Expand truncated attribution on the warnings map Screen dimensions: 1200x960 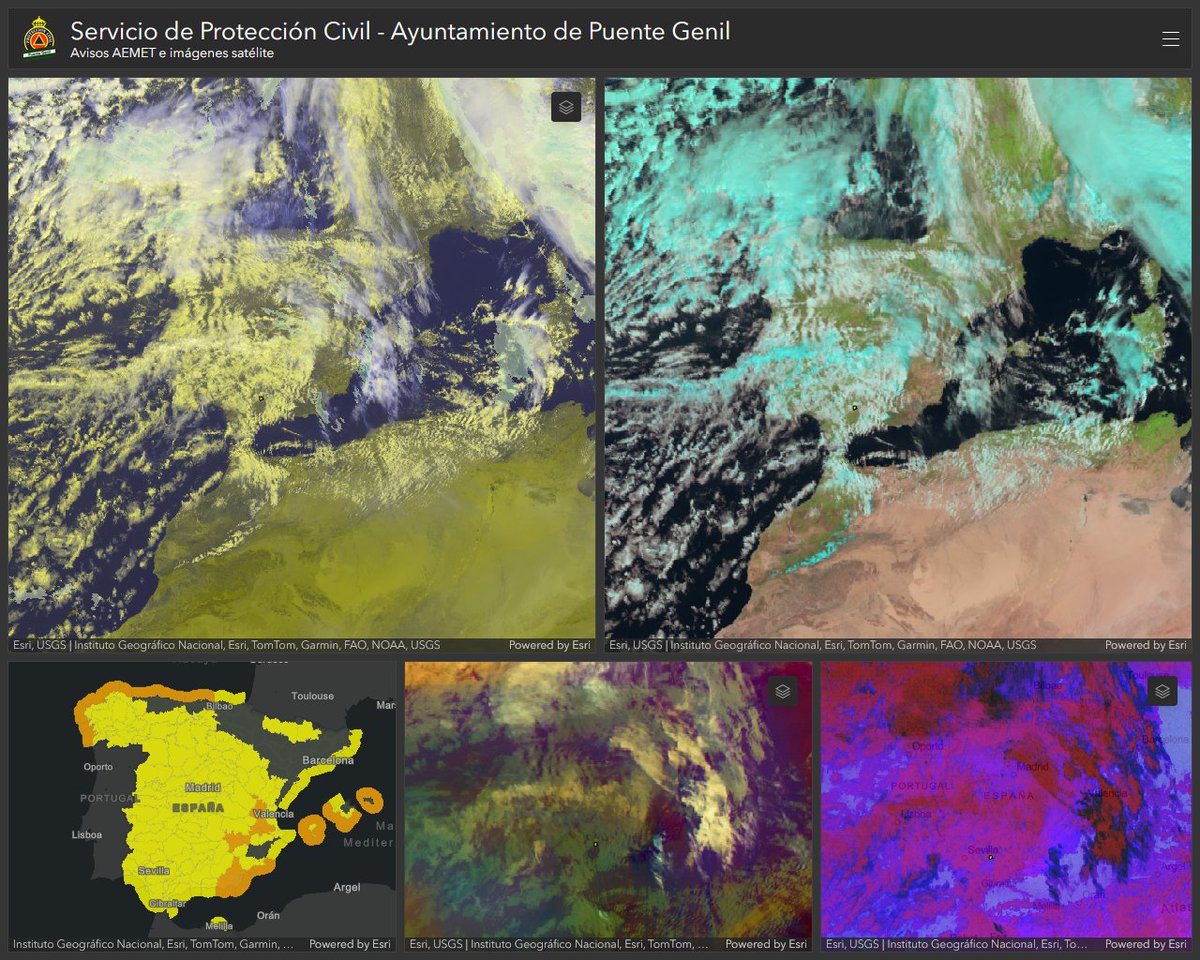(x=153, y=944)
